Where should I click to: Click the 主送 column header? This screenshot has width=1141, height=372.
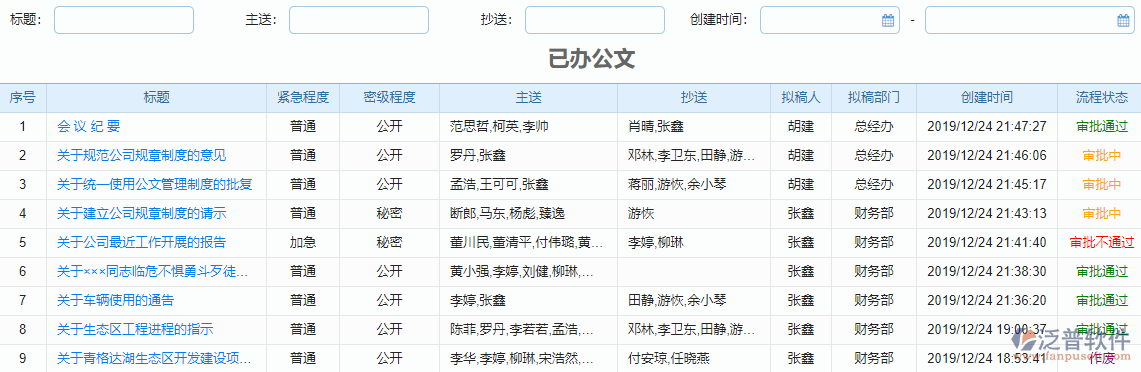click(x=528, y=98)
